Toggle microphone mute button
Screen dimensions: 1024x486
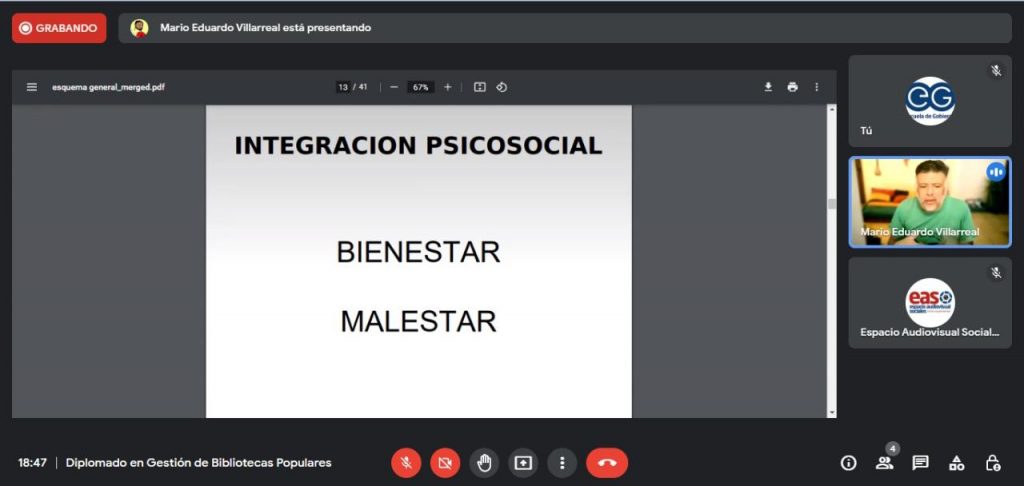tap(406, 462)
